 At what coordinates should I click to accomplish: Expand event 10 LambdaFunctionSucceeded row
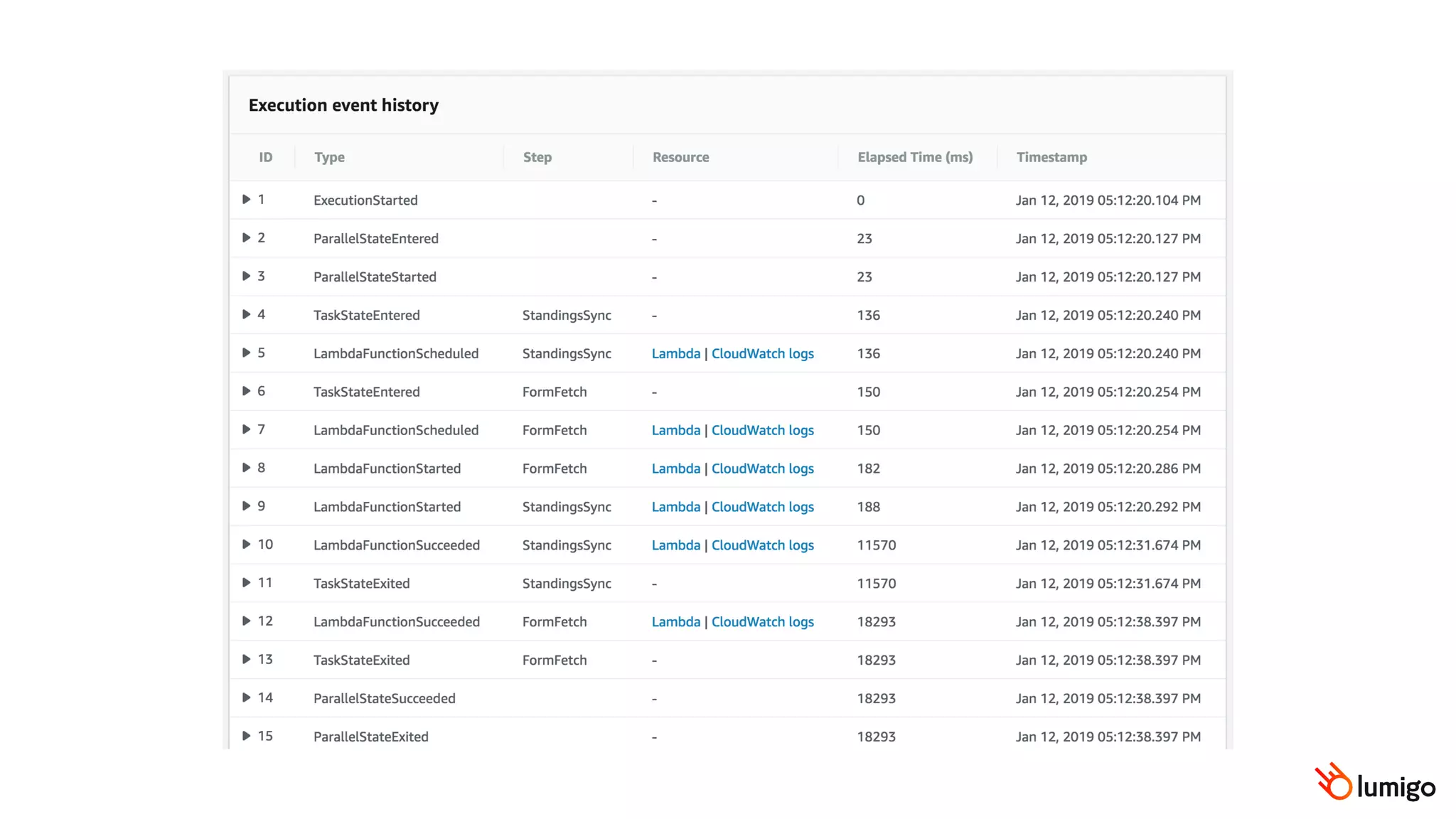pos(246,545)
